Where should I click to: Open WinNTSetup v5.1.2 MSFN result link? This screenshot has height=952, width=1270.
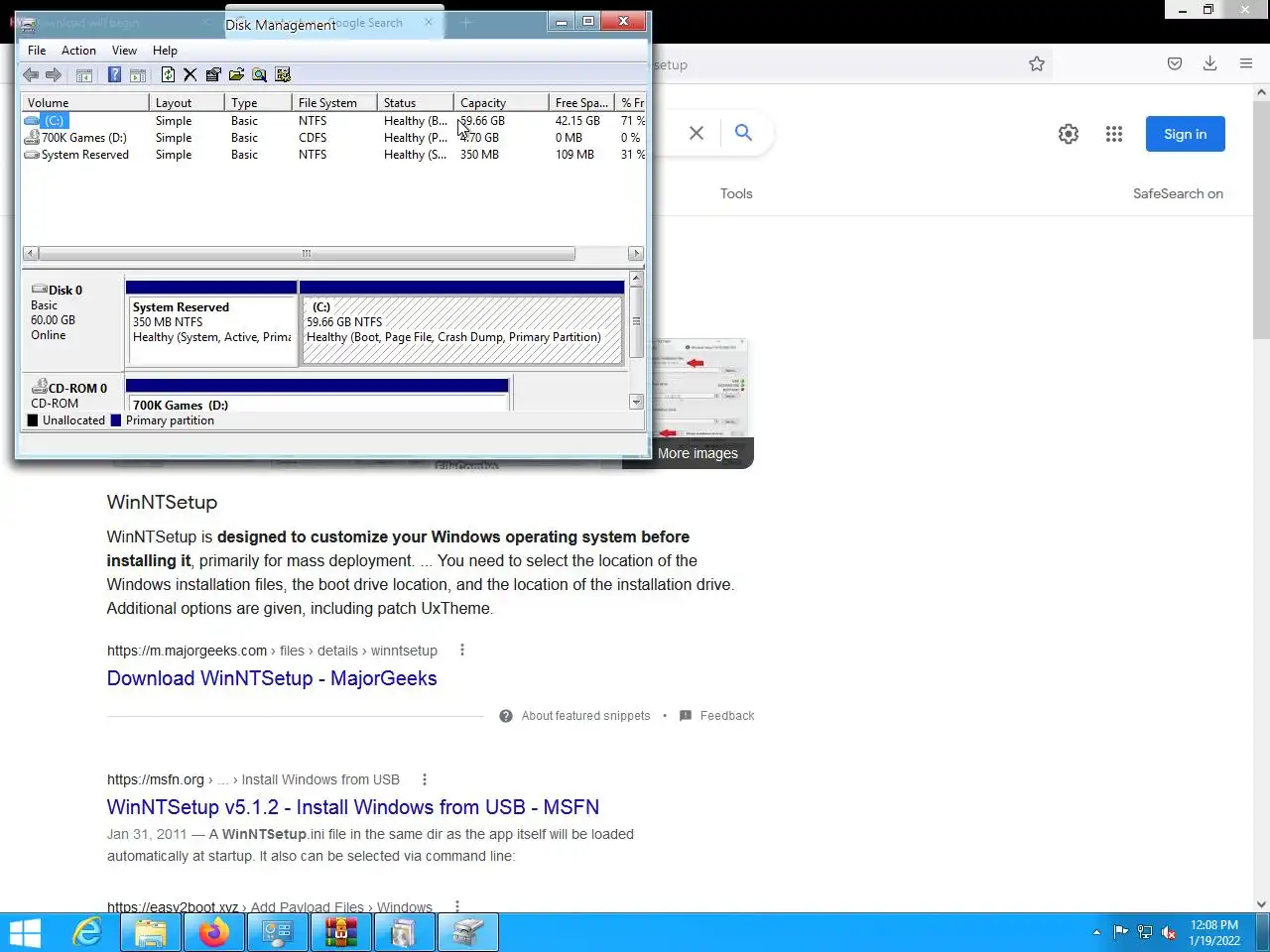(353, 807)
